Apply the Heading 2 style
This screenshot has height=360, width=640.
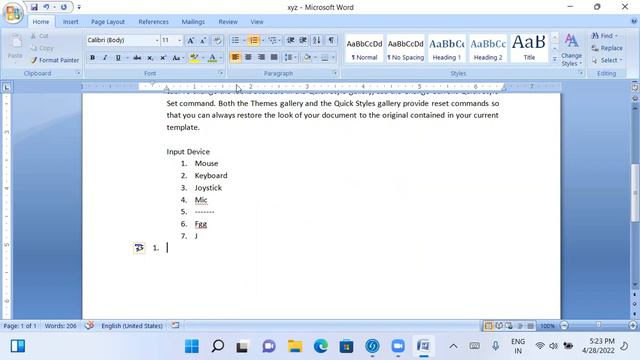(x=488, y=49)
